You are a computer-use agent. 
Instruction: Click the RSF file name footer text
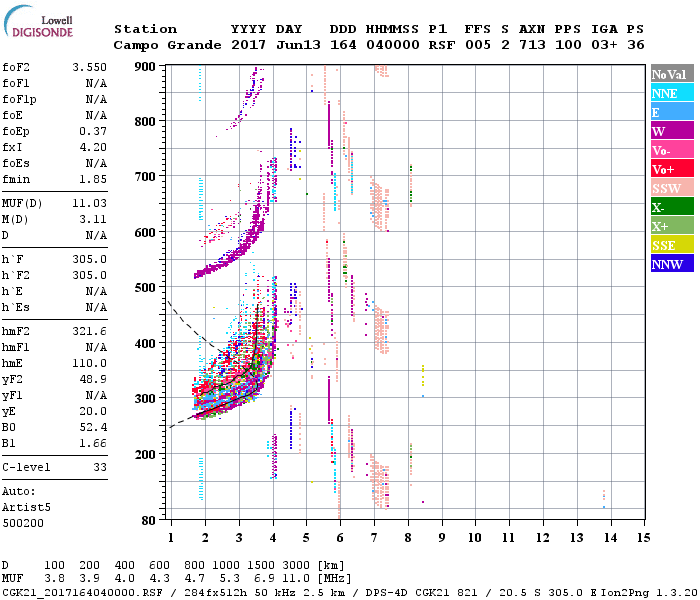point(85,592)
